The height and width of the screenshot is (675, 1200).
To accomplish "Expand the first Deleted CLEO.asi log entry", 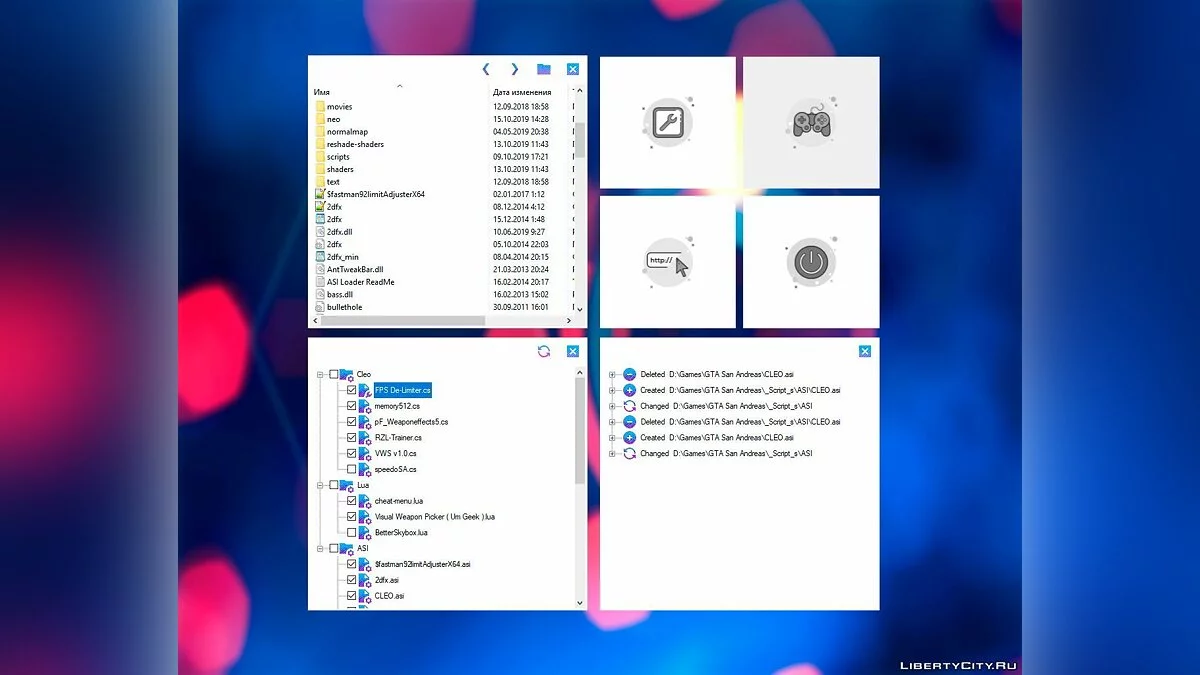I will [611, 374].
